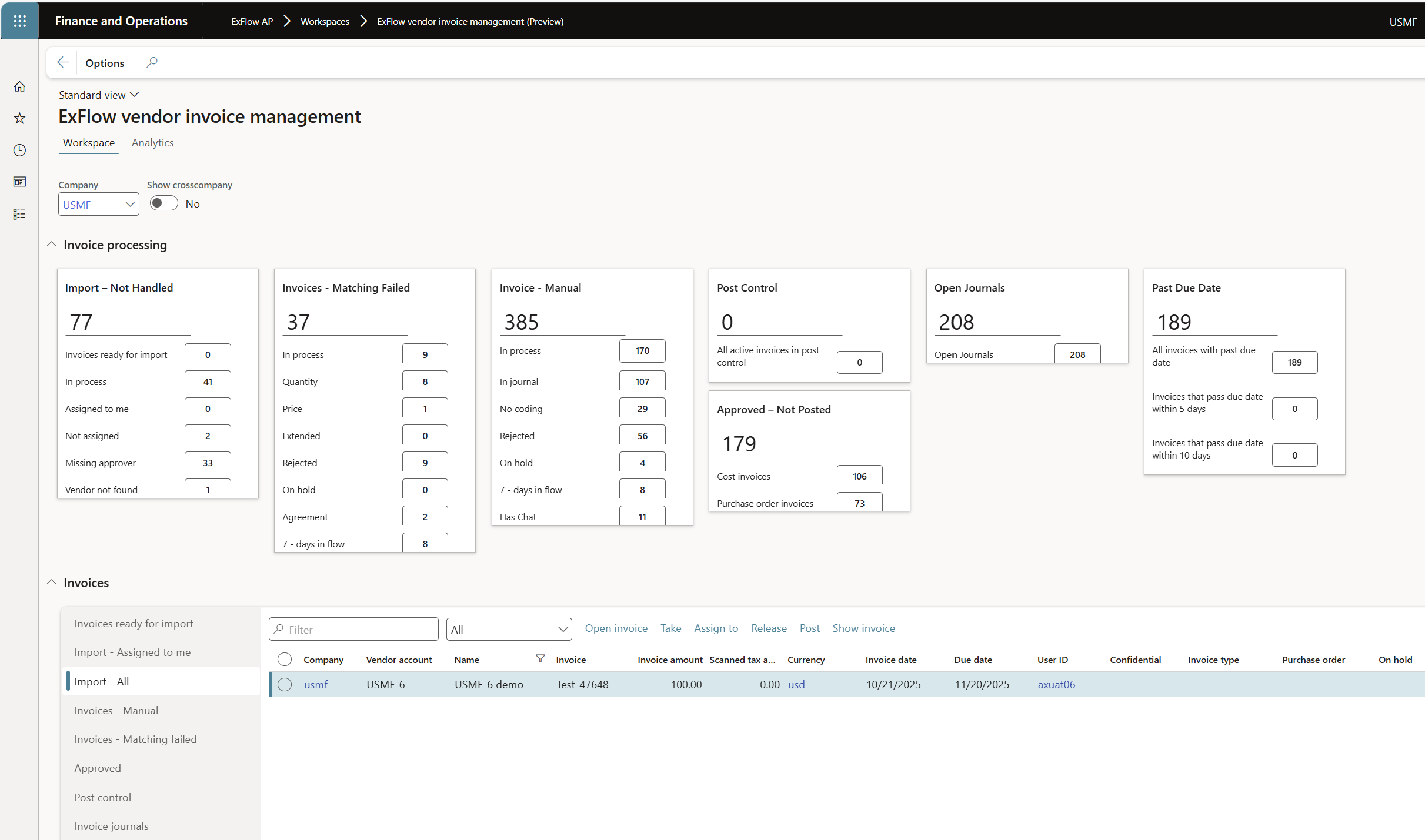Open the app launcher waffle icon
Screen dimensions: 1425x840
pos(19,21)
